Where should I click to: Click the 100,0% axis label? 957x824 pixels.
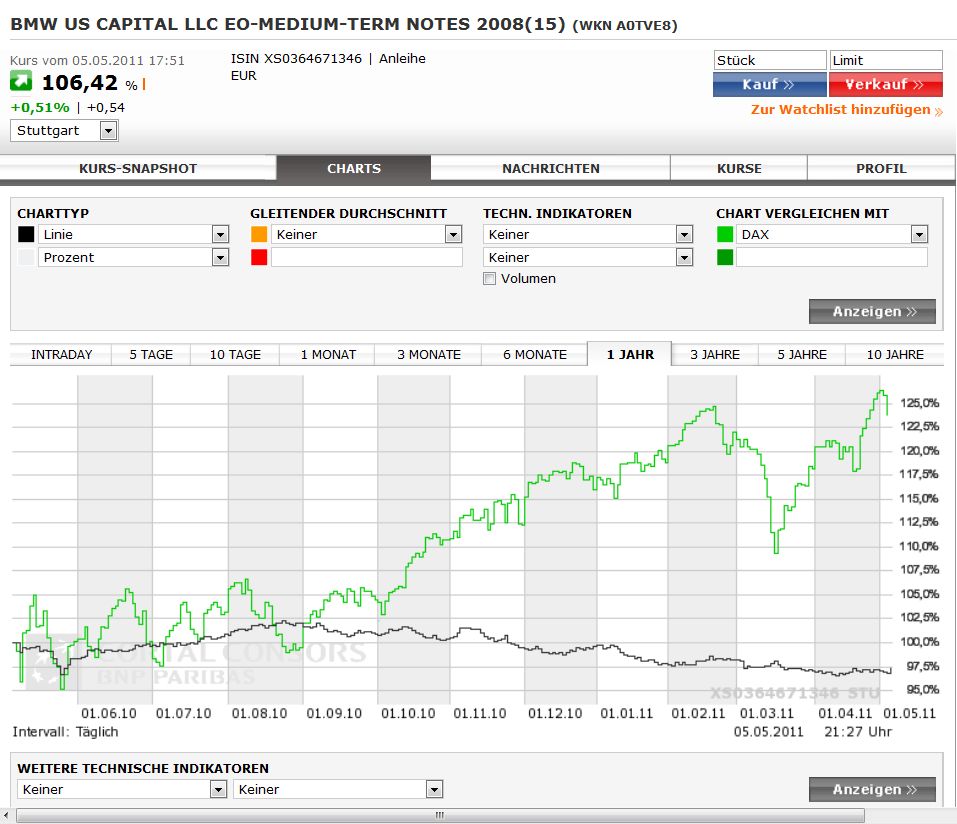[920, 641]
